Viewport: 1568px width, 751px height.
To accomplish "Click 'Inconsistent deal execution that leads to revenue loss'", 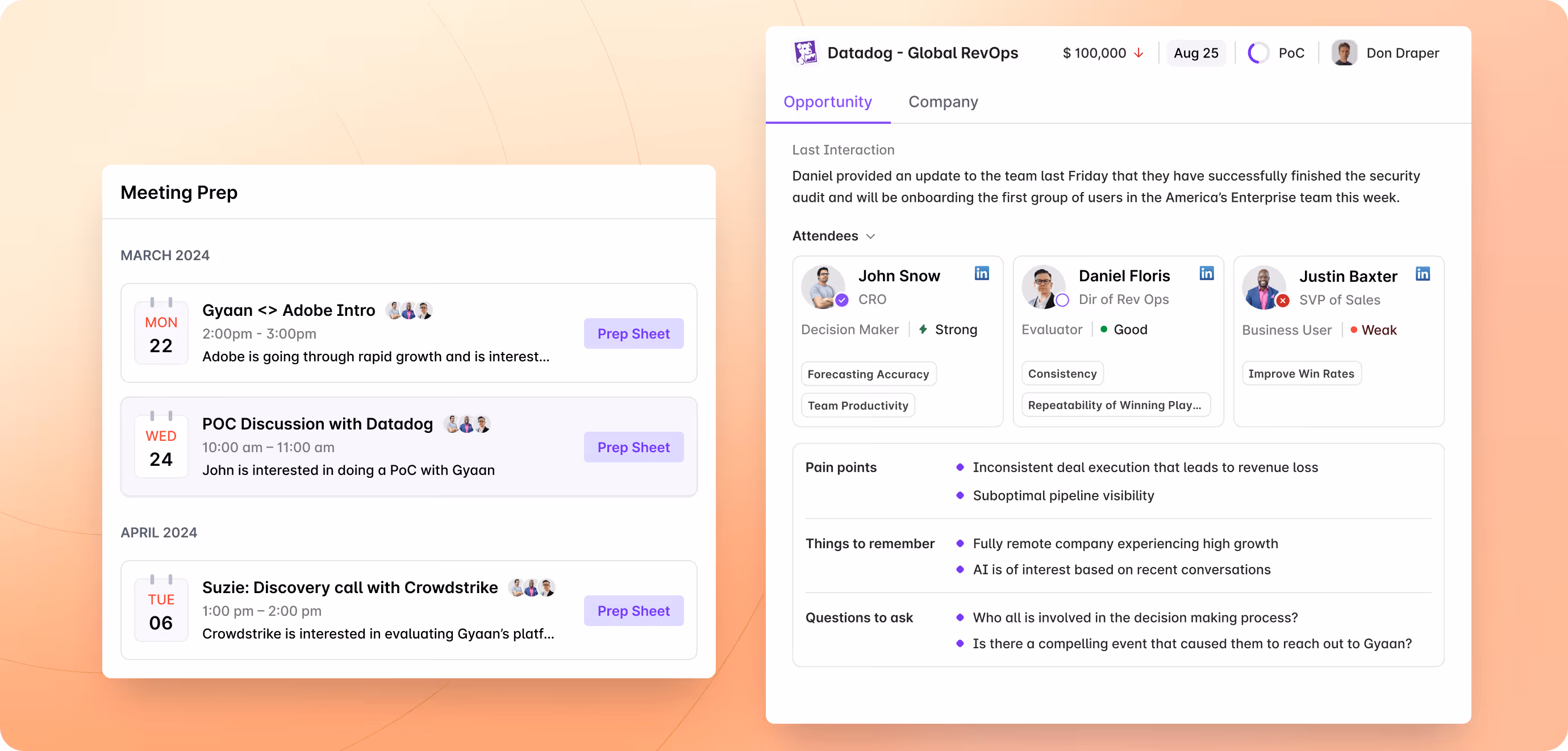I will (1145, 468).
